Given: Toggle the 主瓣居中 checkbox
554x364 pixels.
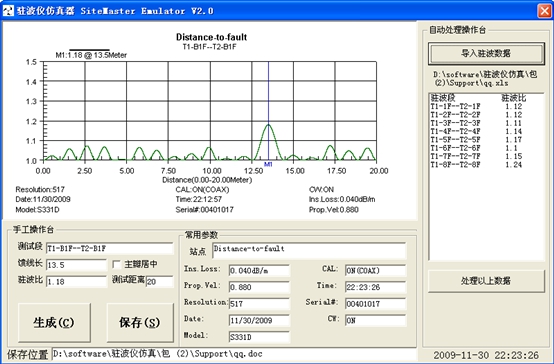Looking at the screenshot, I should [x=116, y=264].
